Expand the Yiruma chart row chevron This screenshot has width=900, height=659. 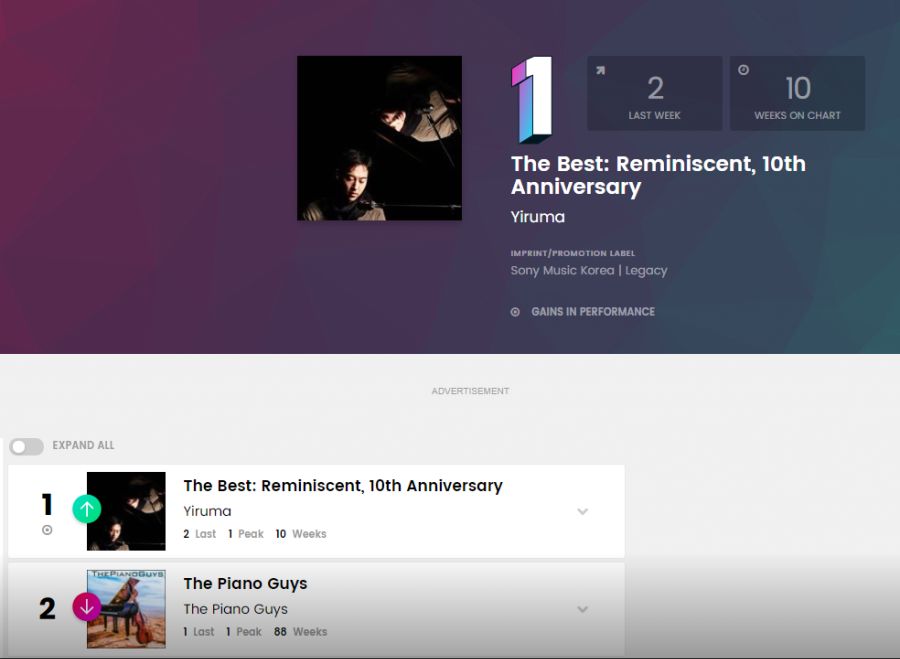pos(582,511)
